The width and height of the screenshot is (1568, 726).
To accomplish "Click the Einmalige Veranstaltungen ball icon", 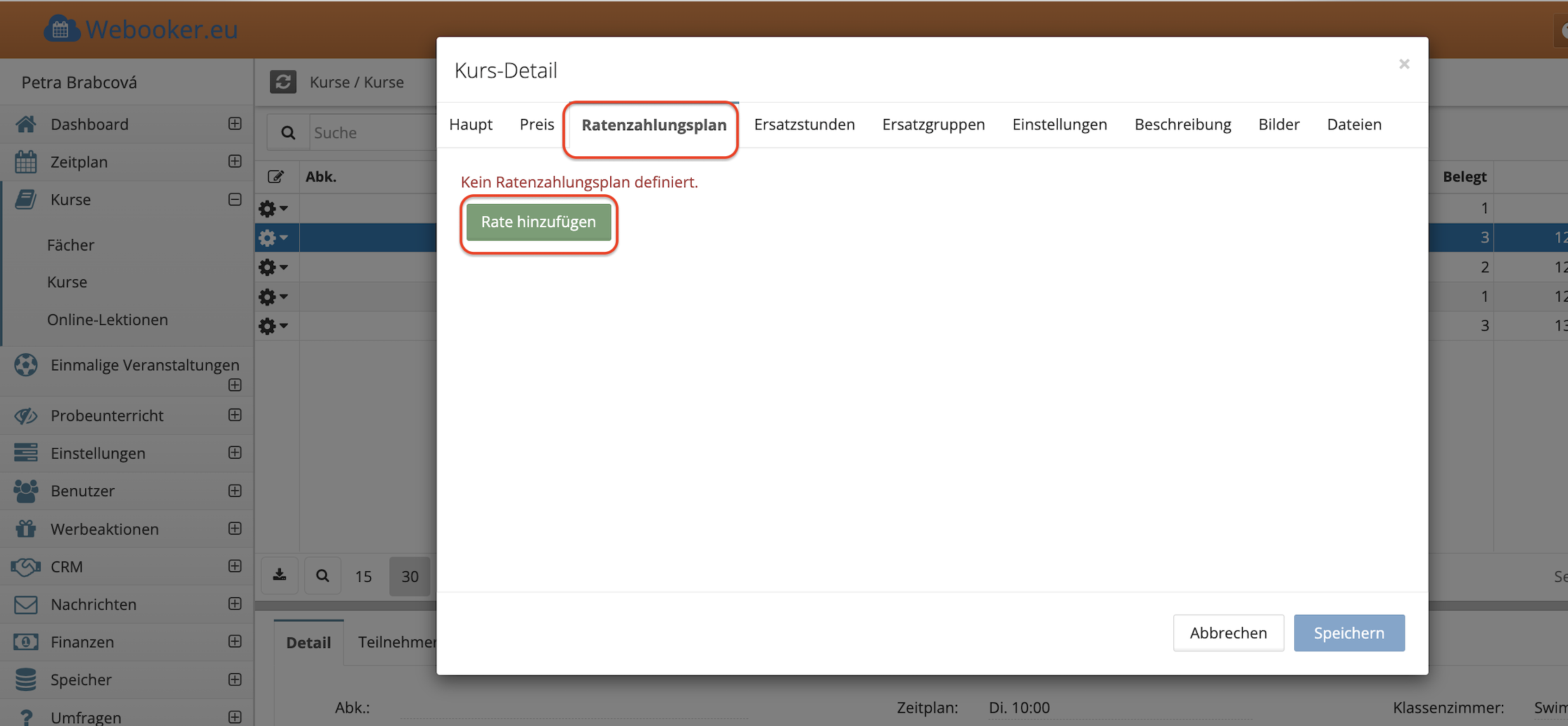I will point(26,364).
